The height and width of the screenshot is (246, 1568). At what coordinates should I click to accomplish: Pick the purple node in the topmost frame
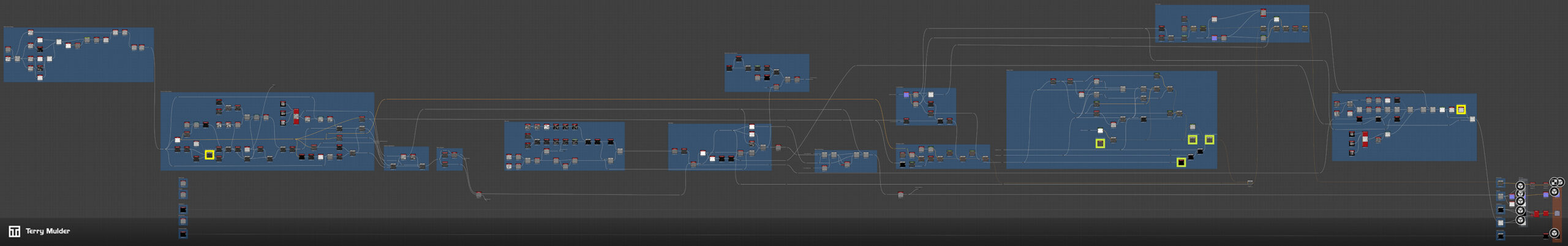1214,39
